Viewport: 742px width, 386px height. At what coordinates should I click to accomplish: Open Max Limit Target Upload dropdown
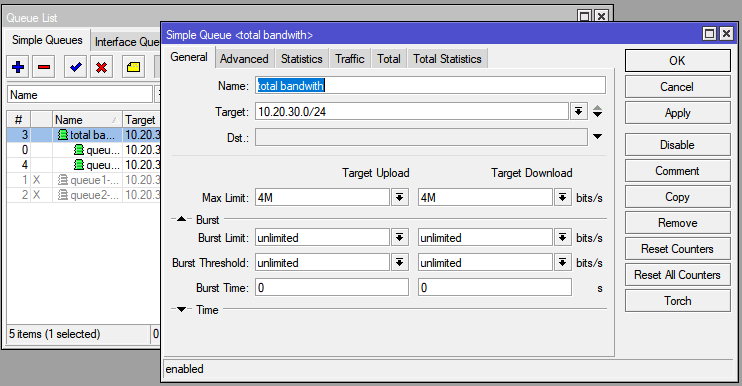tap(399, 197)
